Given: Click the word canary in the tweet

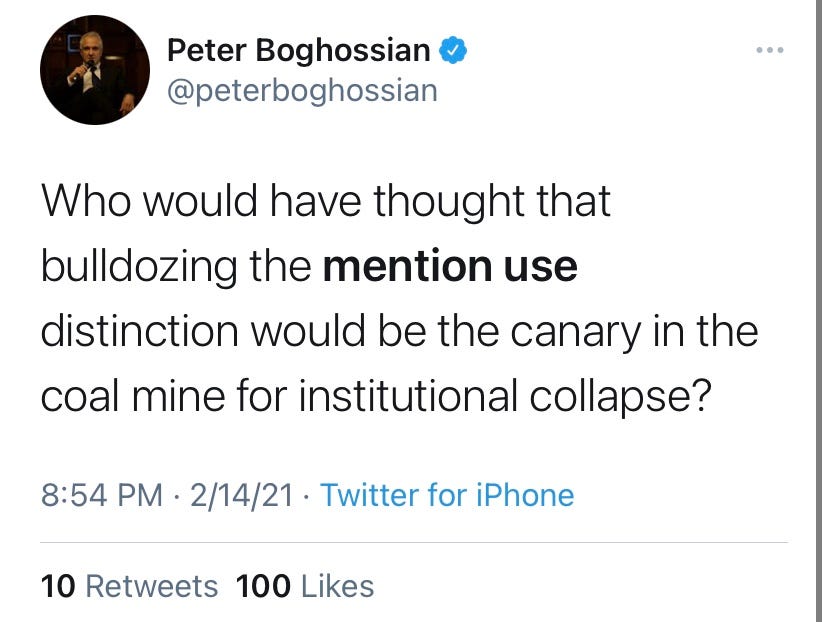Looking at the screenshot, I should pyautogui.click(x=576, y=333).
